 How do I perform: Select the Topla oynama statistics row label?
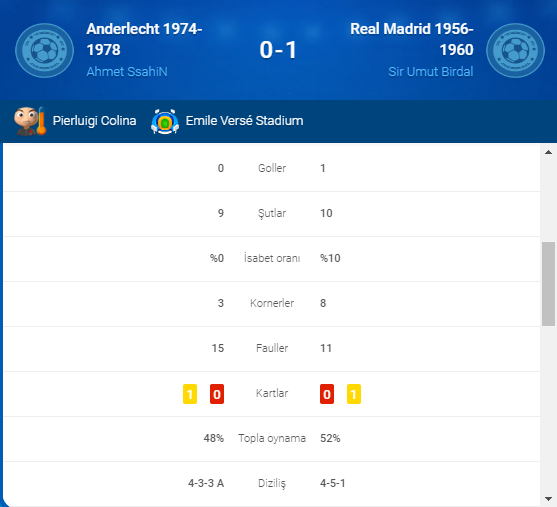click(x=272, y=438)
